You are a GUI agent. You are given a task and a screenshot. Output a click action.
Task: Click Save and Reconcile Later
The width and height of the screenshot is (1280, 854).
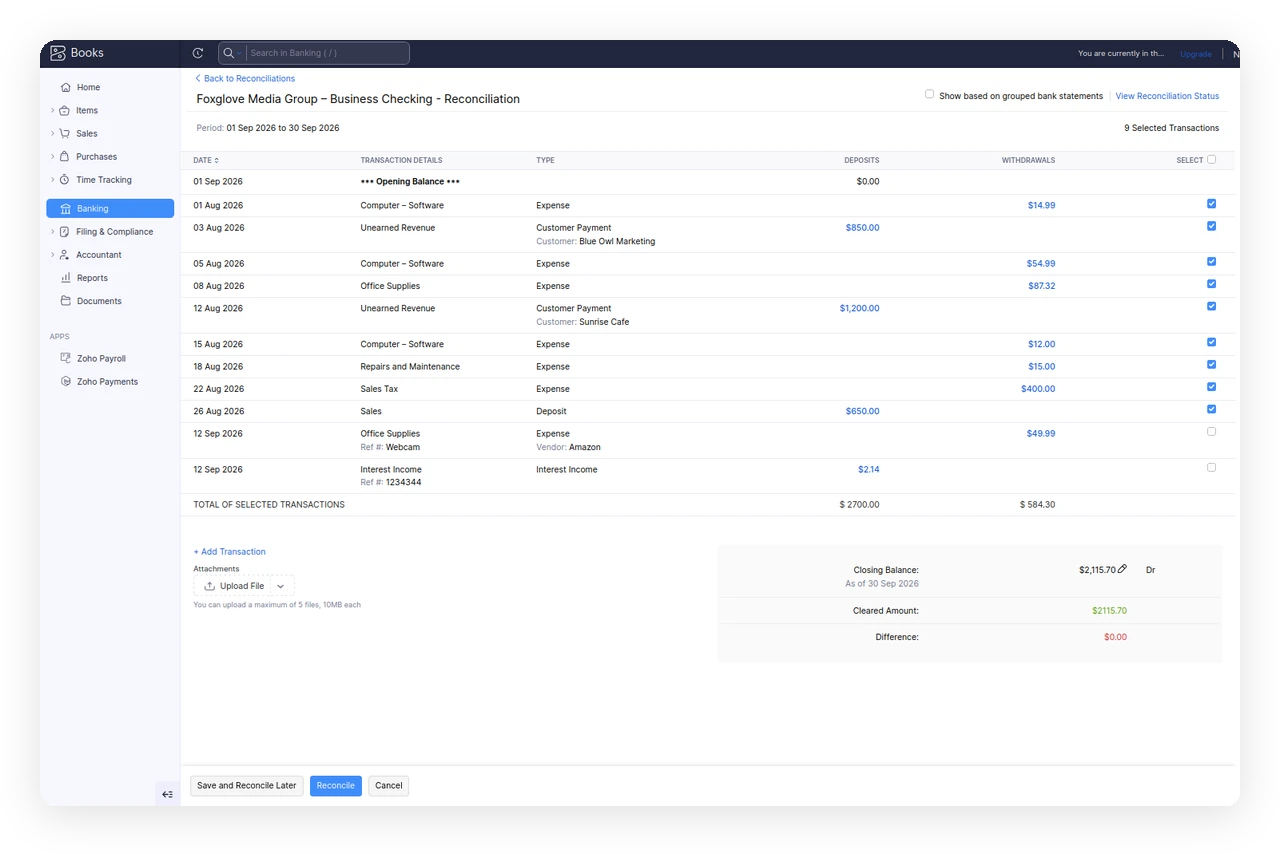click(x=247, y=786)
